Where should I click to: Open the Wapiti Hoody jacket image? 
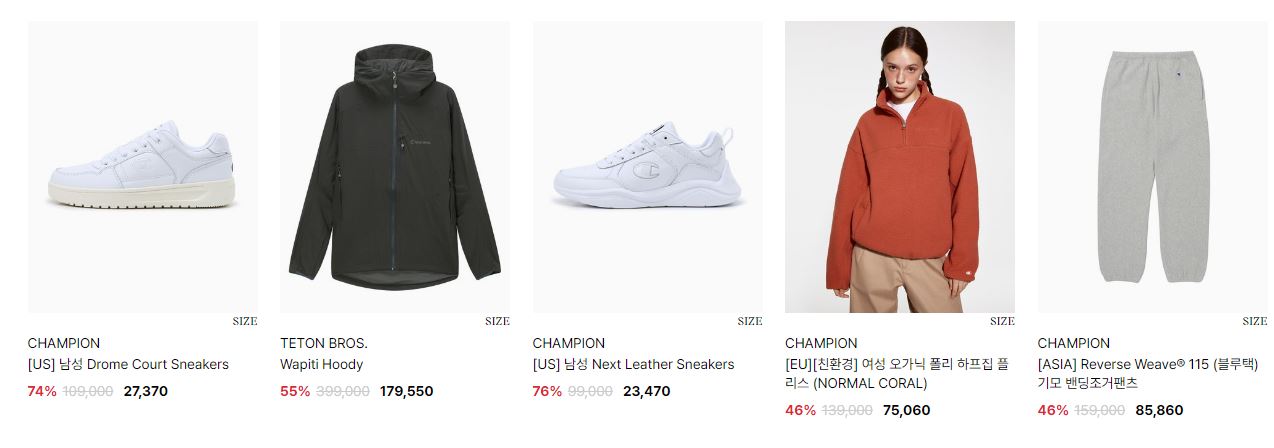tap(395, 167)
